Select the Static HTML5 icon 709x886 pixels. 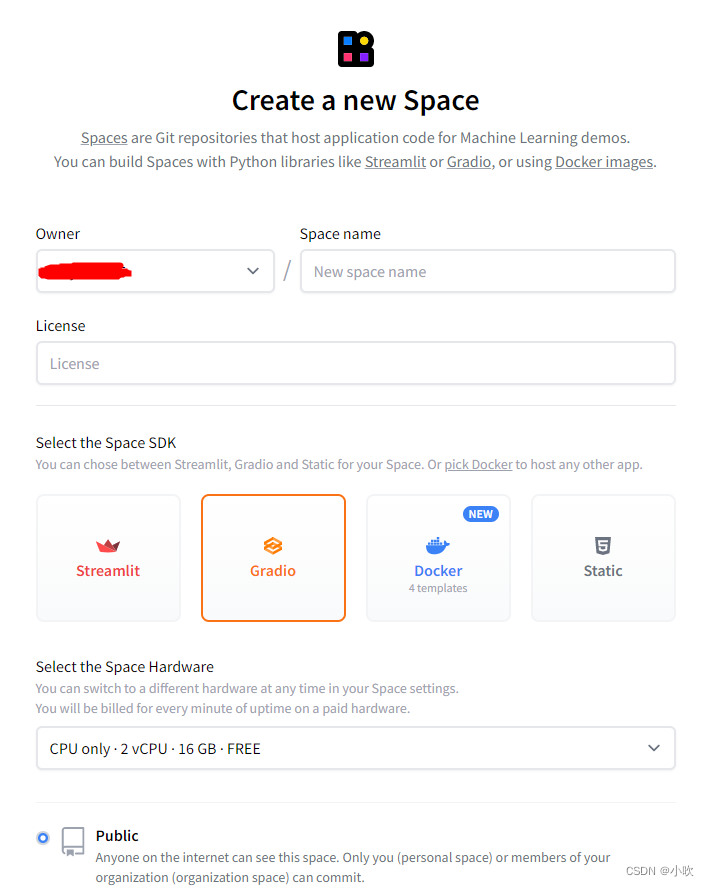tap(603, 546)
